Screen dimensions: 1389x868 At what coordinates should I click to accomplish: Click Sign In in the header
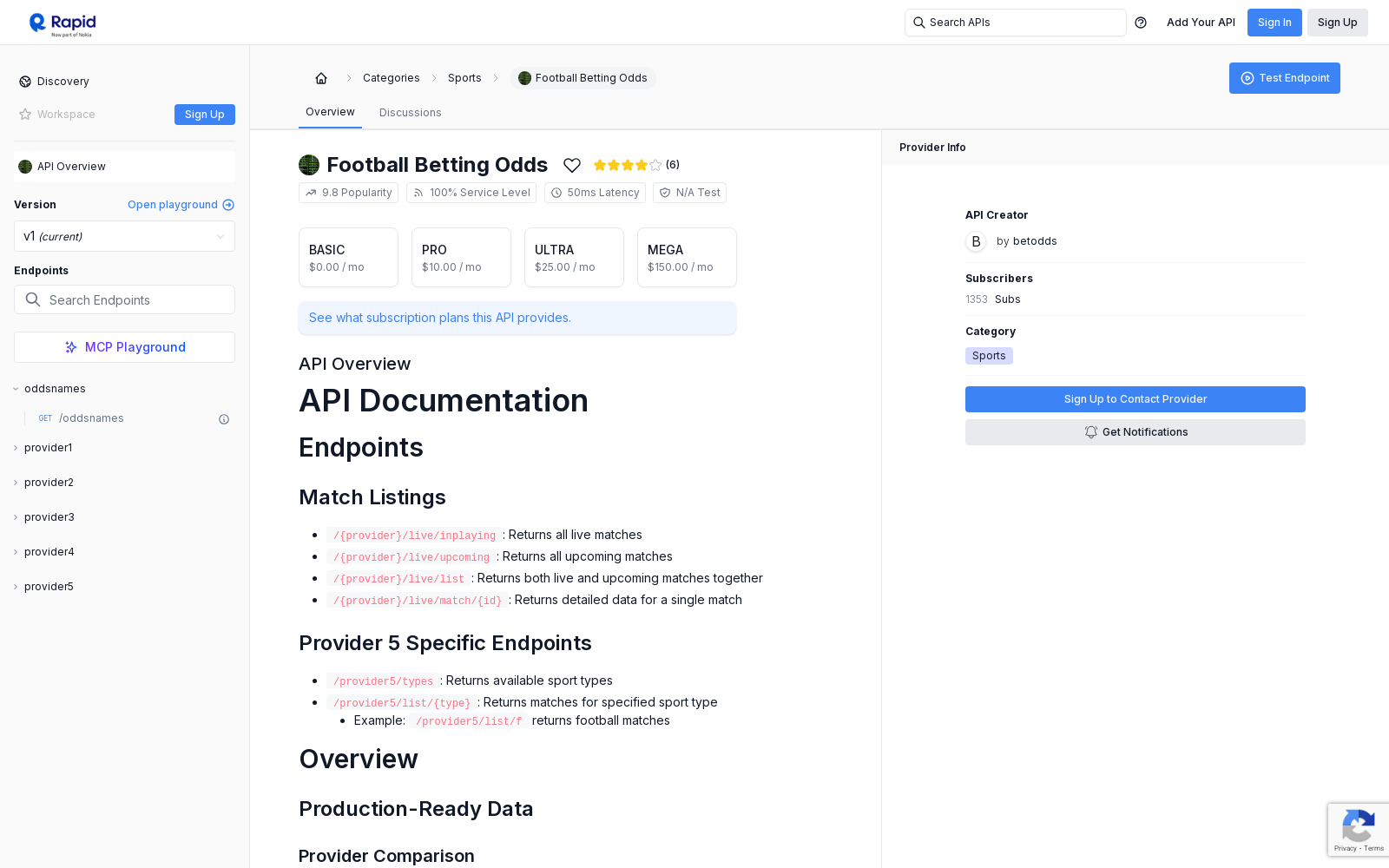tap(1274, 23)
